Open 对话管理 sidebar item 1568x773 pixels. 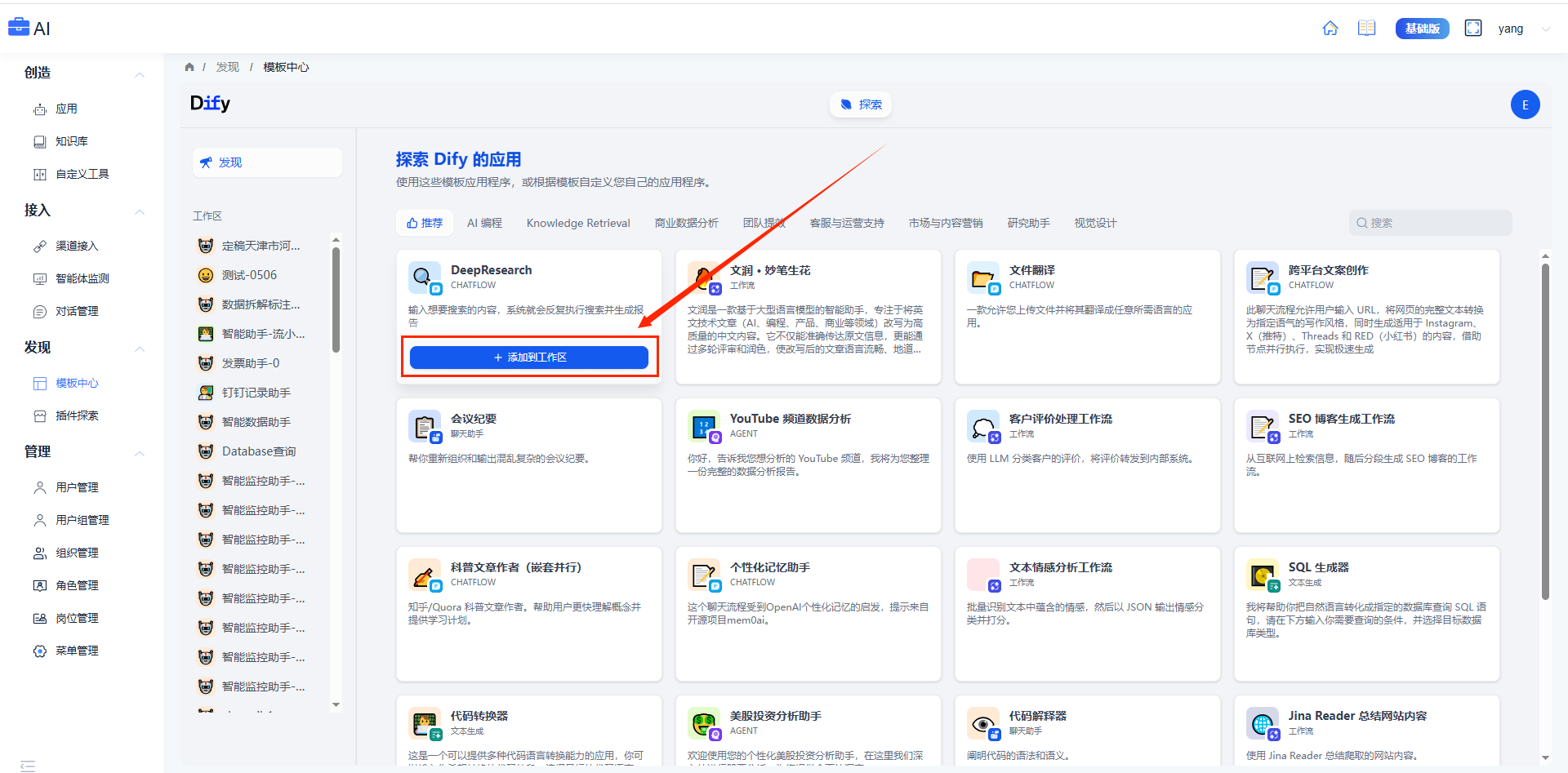(77, 311)
